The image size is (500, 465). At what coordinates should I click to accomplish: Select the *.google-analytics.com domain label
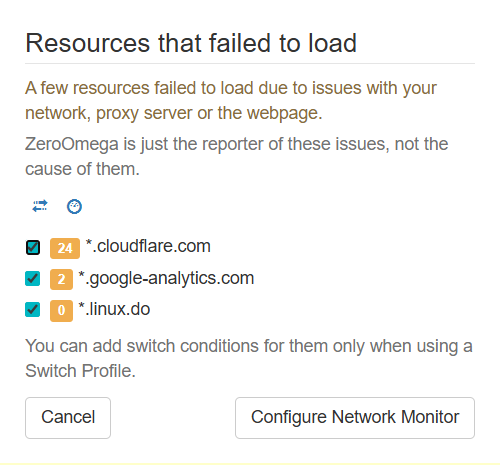point(166,278)
